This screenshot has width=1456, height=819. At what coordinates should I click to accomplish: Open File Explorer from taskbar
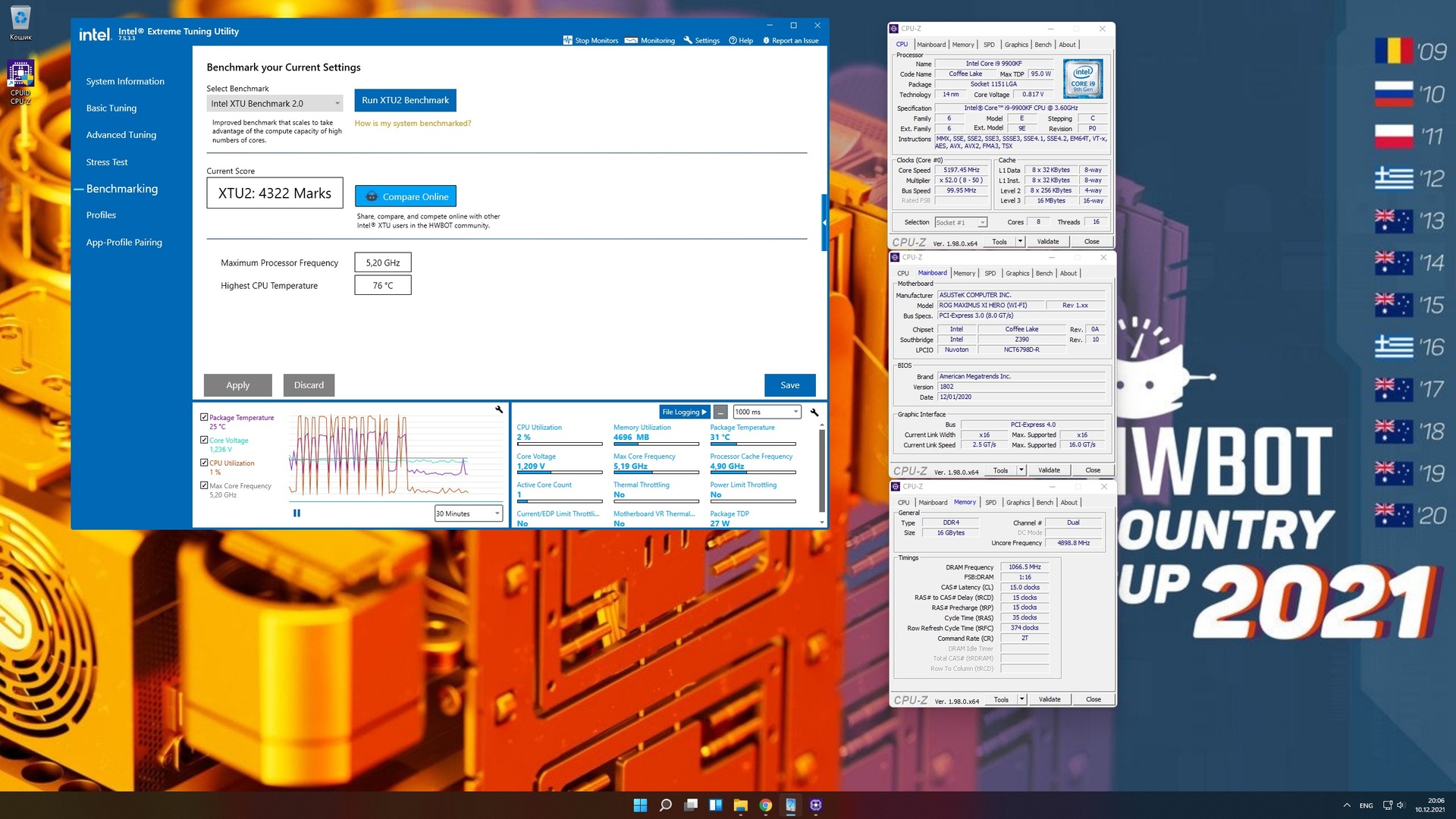coord(740,805)
